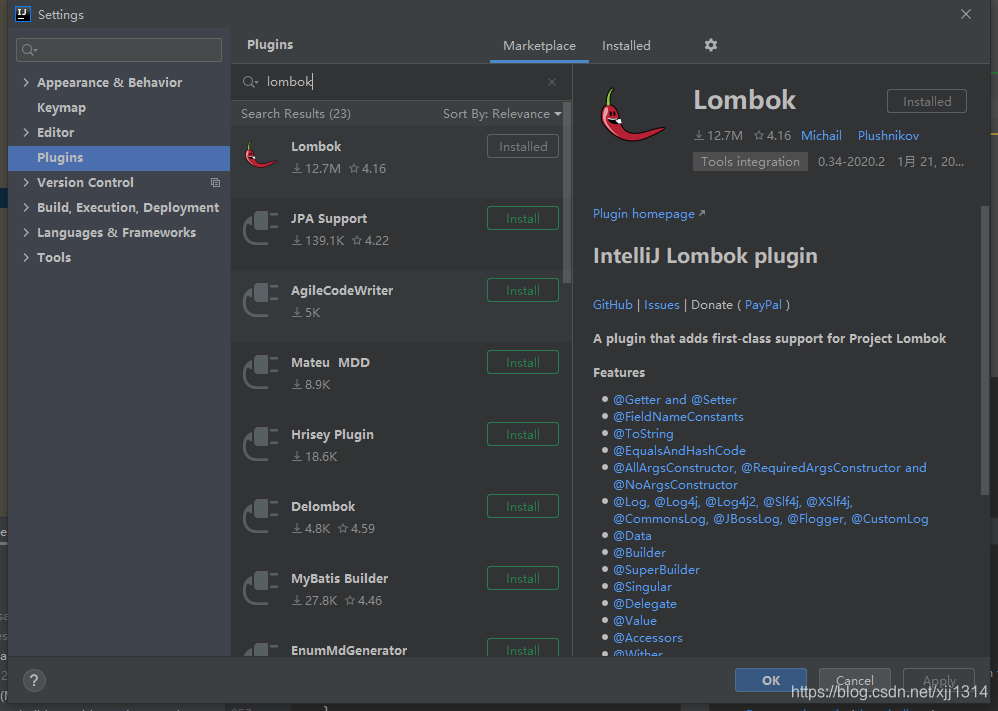Expand Languages & Frameworks node
Image resolution: width=998 pixels, height=711 pixels.
[x=26, y=232]
